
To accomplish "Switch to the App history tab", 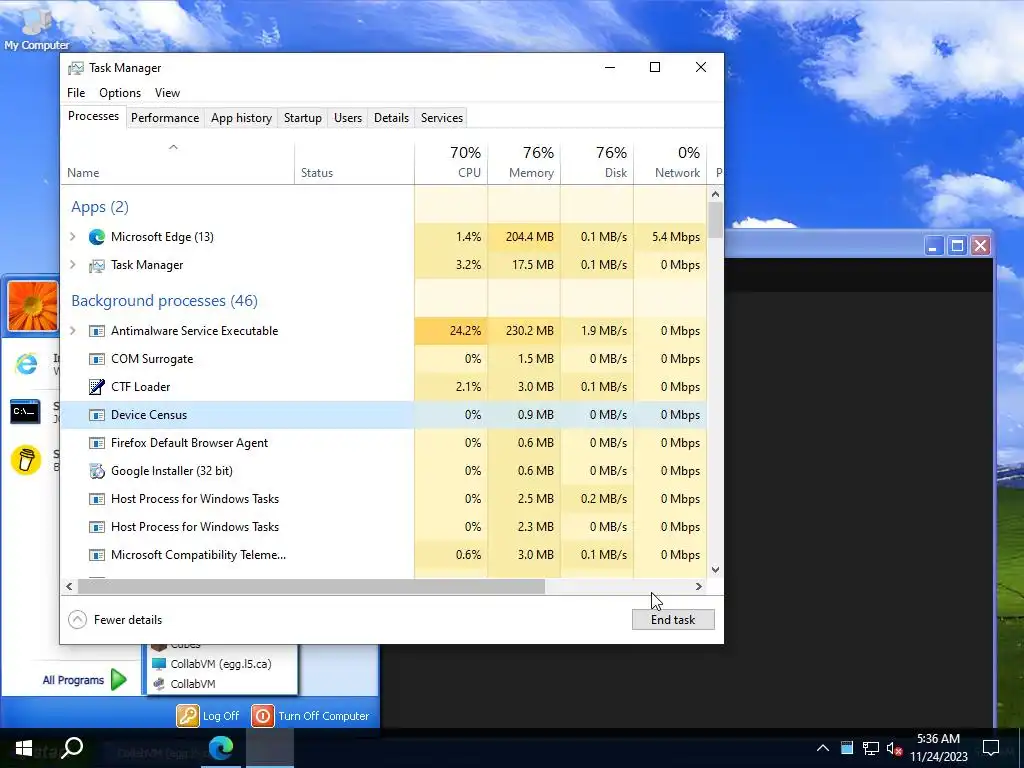I will click(x=241, y=118).
